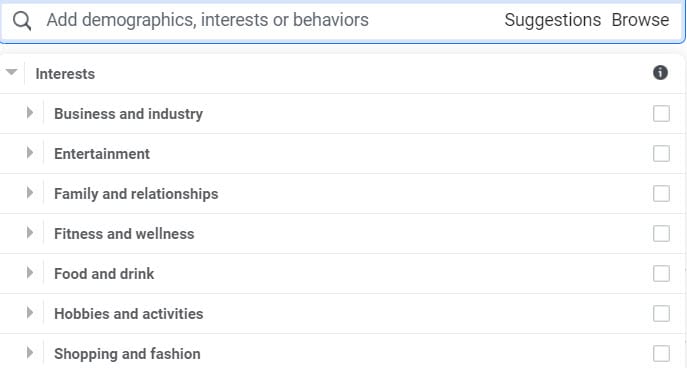Expand the Entertainment category arrow

[x=30, y=153]
